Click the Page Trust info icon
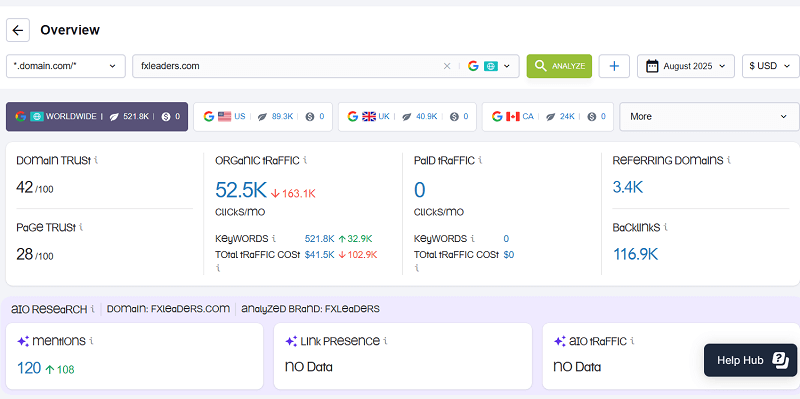800x399 pixels. [81, 227]
